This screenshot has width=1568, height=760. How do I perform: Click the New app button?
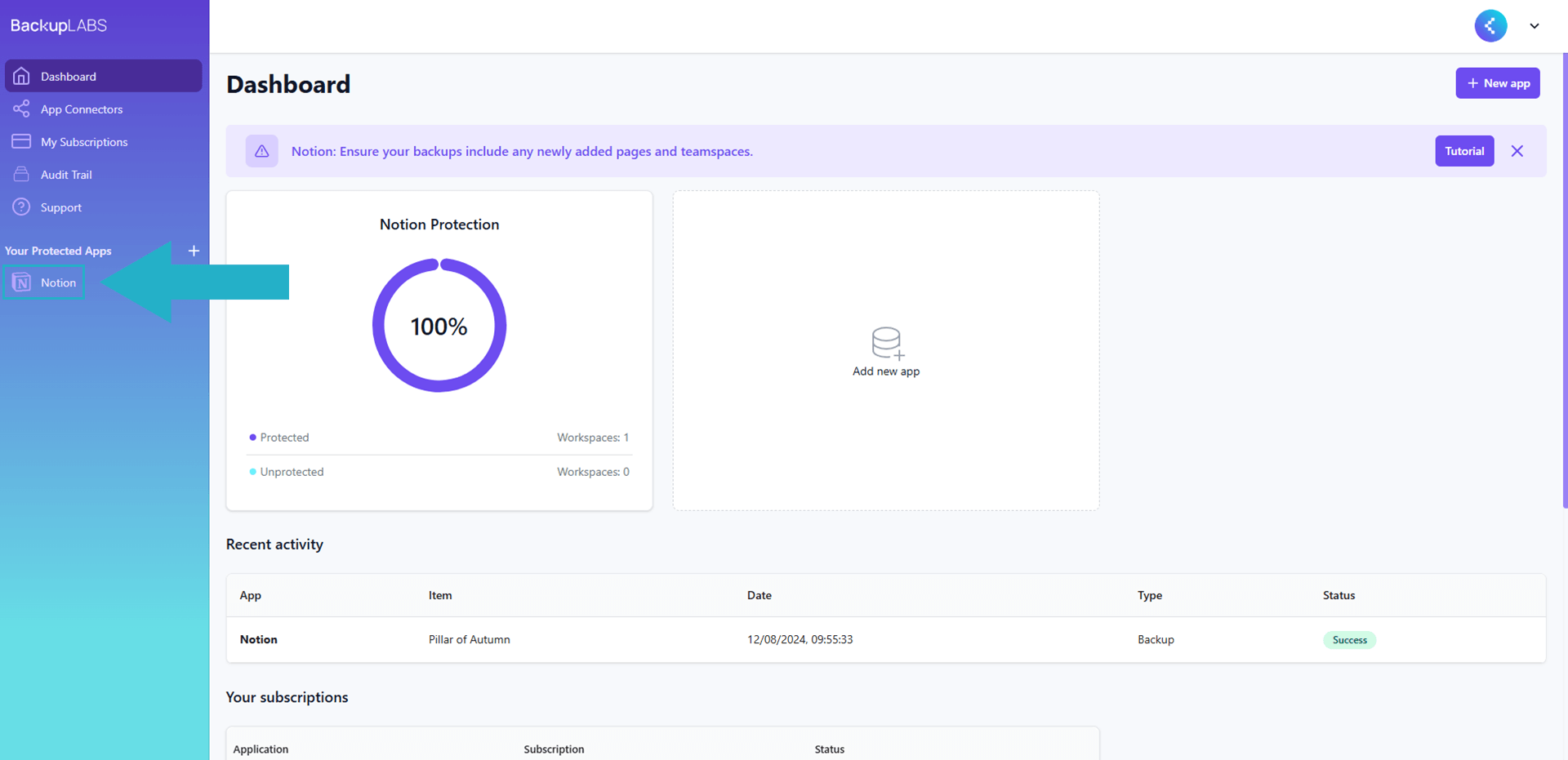[x=1497, y=83]
